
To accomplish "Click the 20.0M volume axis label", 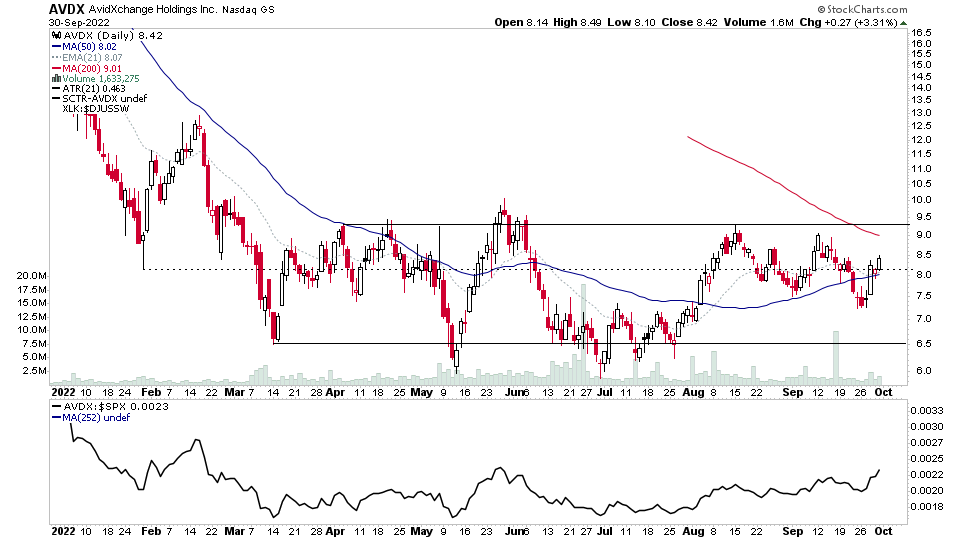I will click(32, 276).
